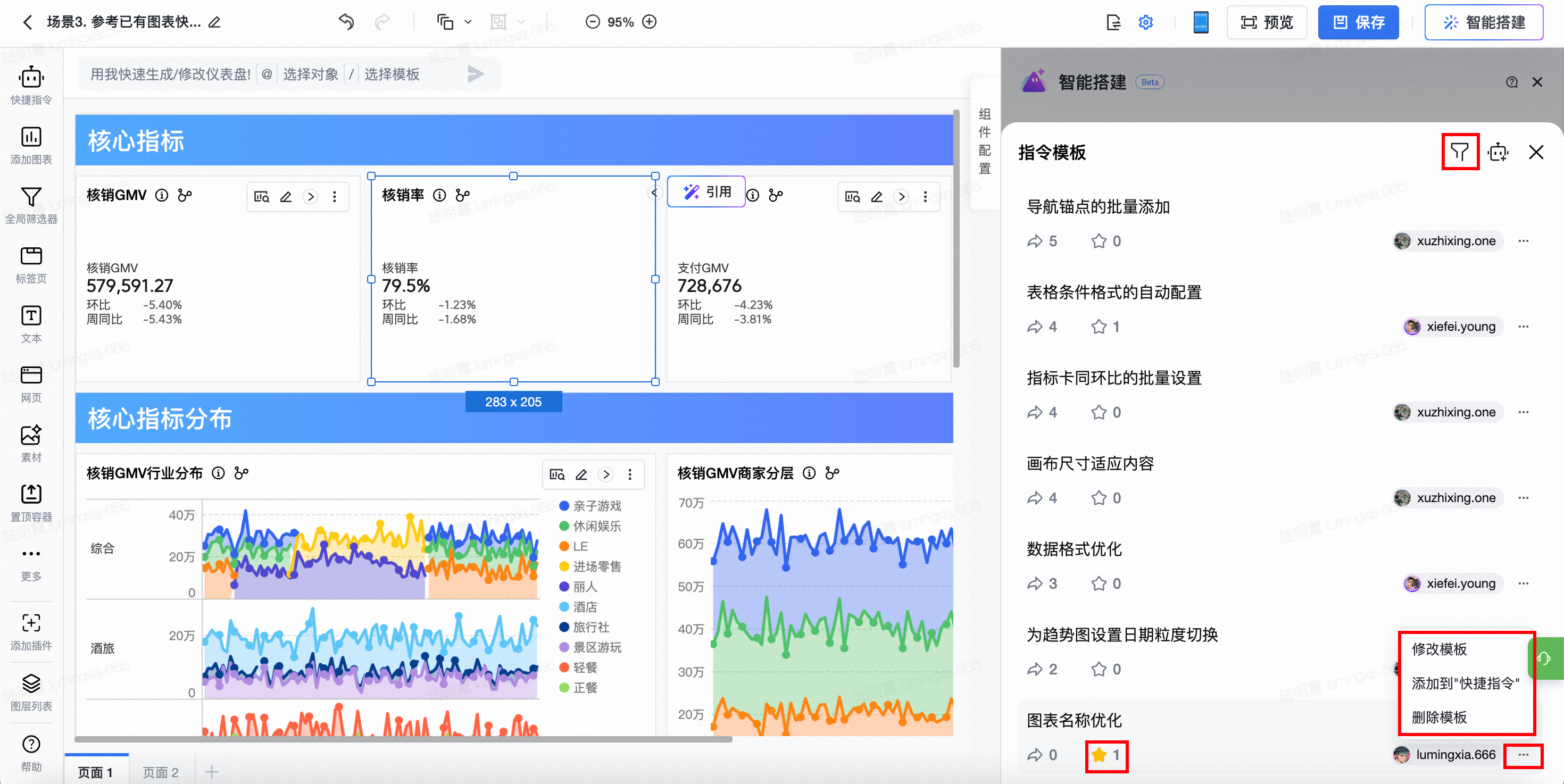Image resolution: width=1564 pixels, height=784 pixels.
Task: Star the 导航锚点的批量添加 template
Action: 1099,241
